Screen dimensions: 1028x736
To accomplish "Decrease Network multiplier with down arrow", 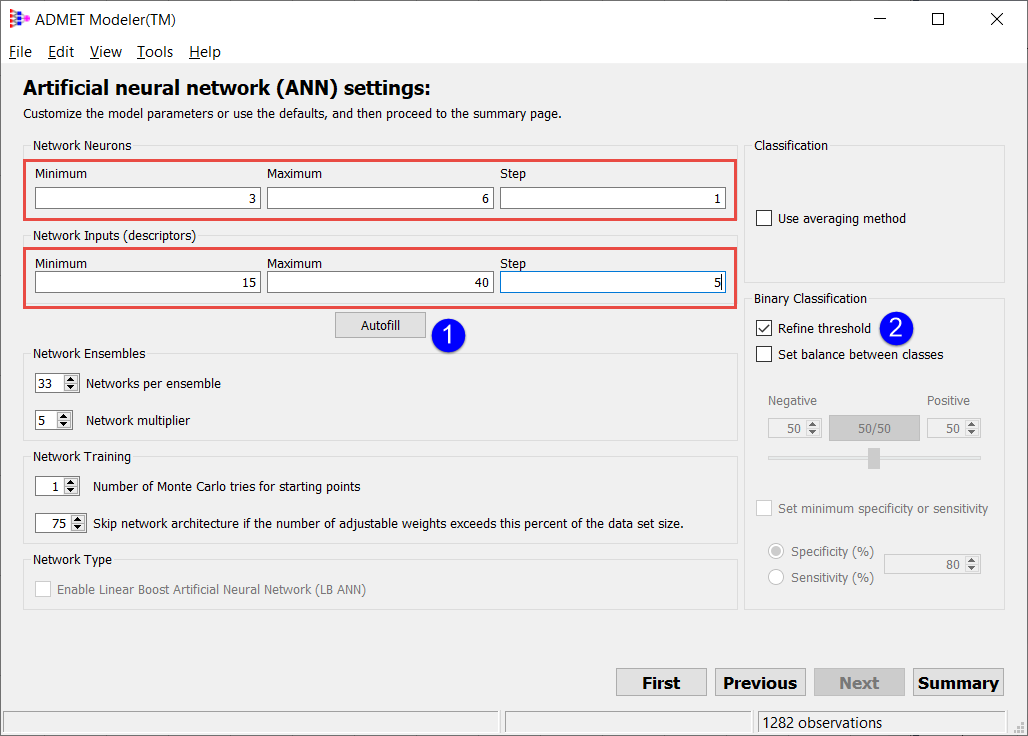I will click(64, 424).
